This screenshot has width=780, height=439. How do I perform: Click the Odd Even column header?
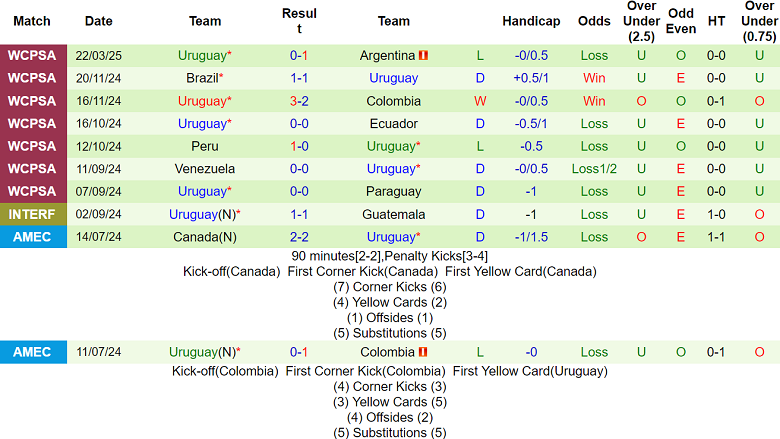coord(681,21)
